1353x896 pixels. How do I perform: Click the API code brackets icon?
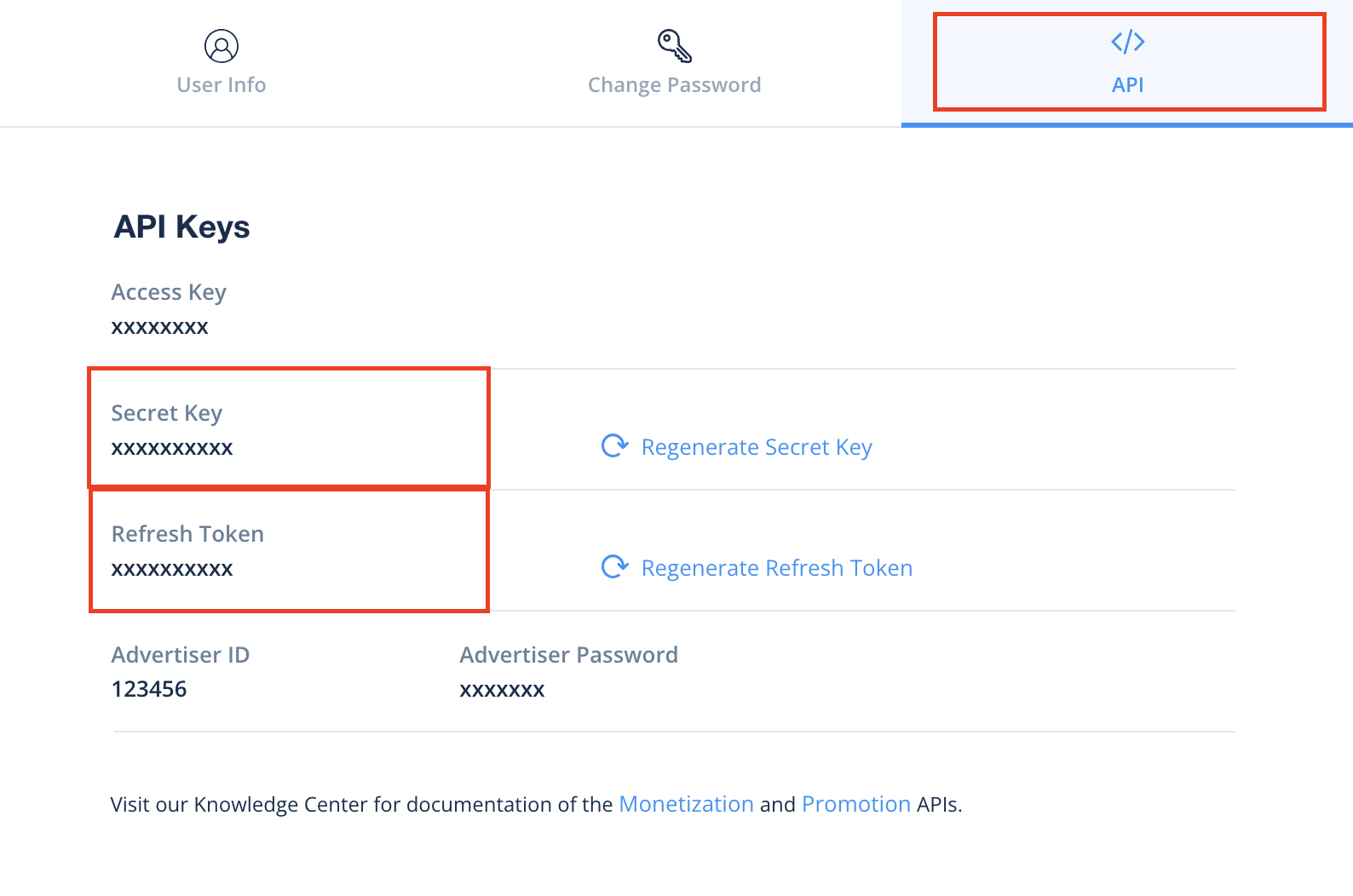[1127, 42]
